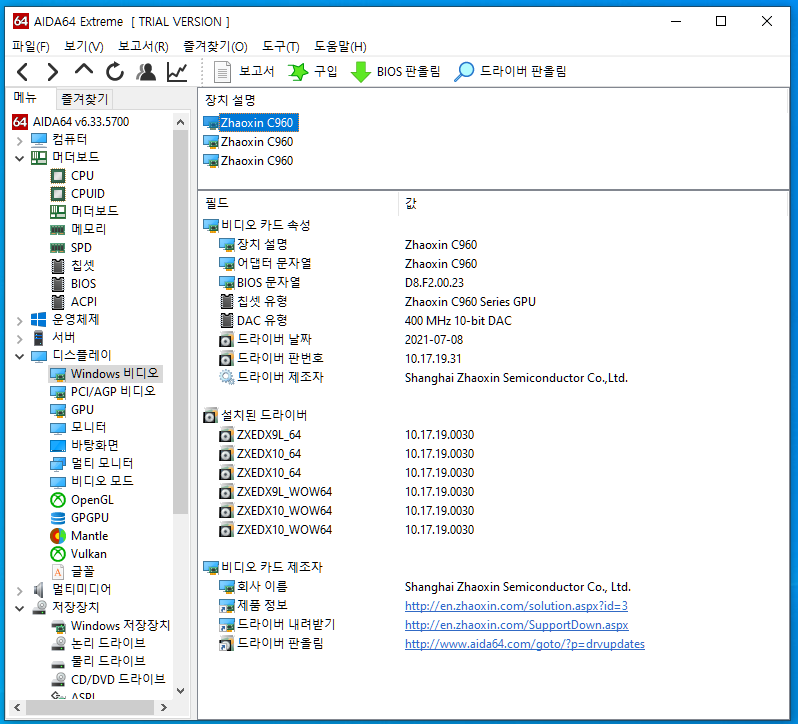Select the ACPI tree item
This screenshot has width=798, height=724.
point(74,302)
